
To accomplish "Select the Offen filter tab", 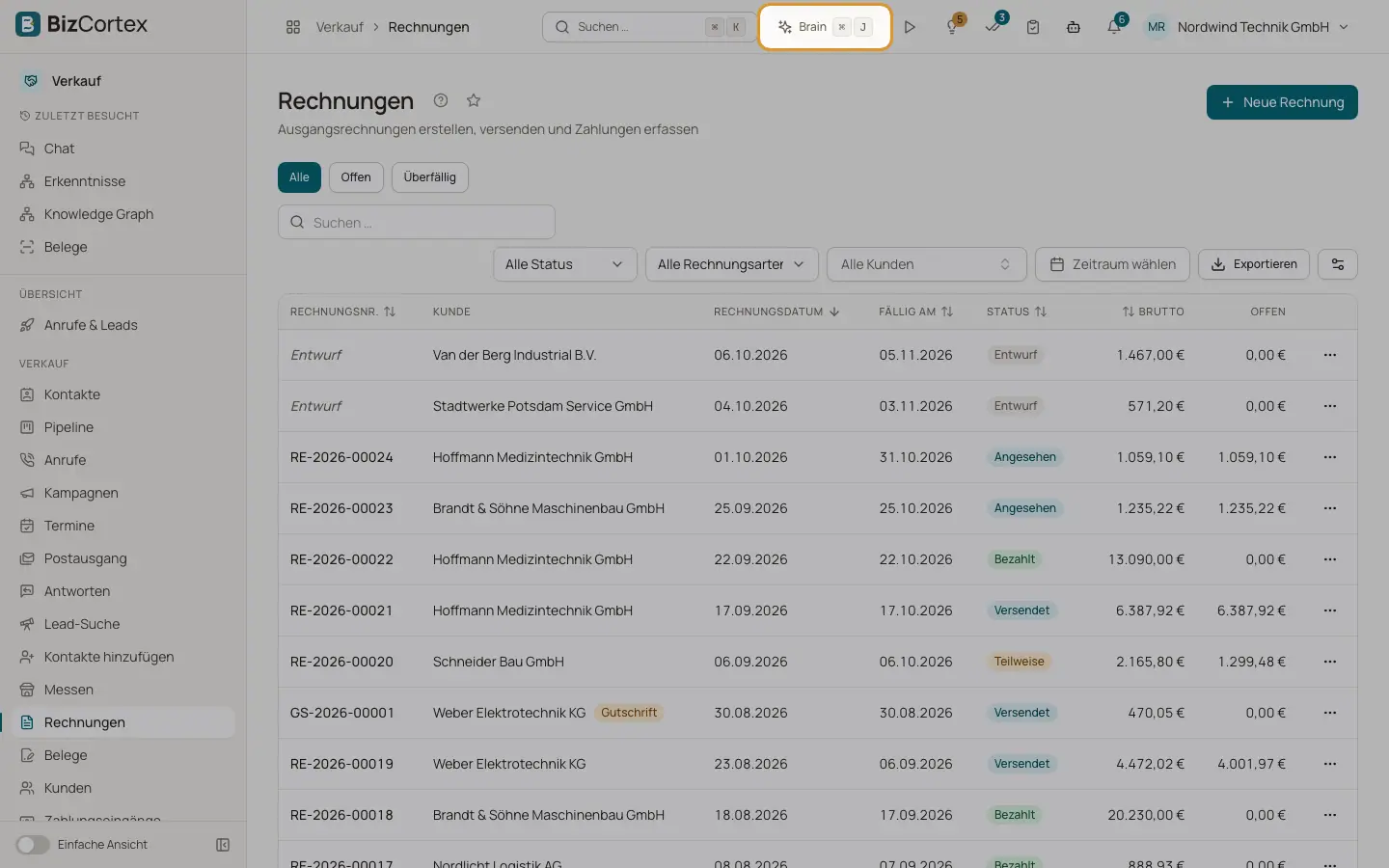I will [356, 177].
